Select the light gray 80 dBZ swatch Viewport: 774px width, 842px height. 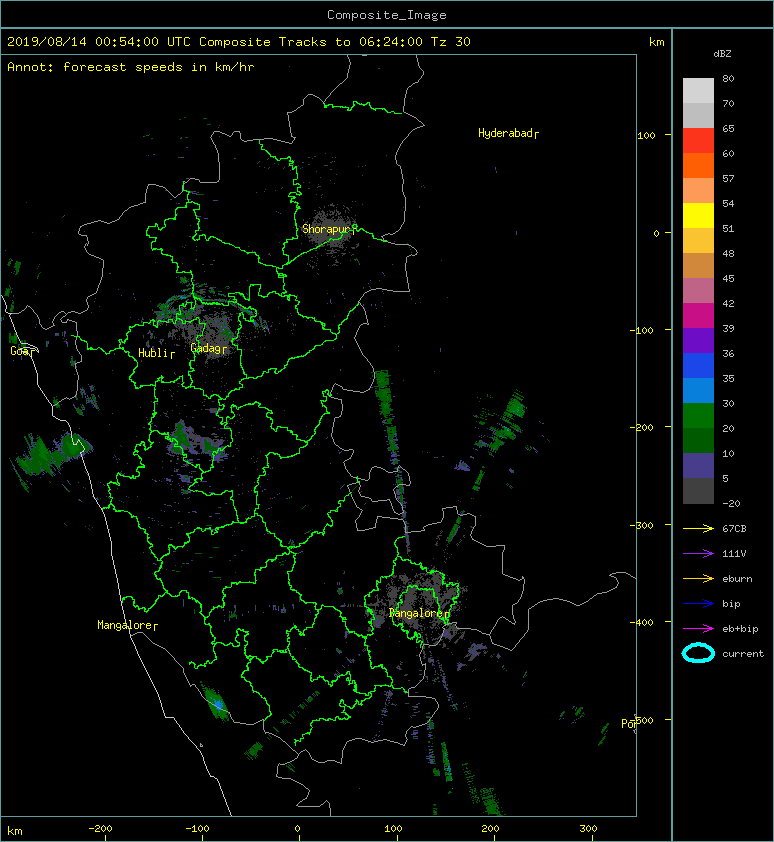click(x=698, y=91)
